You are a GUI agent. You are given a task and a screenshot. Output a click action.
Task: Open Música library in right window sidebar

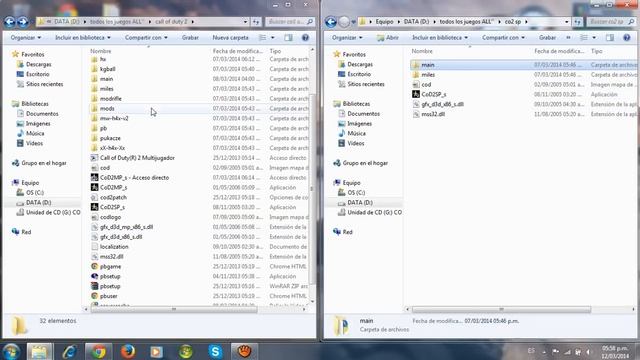[x=356, y=133]
